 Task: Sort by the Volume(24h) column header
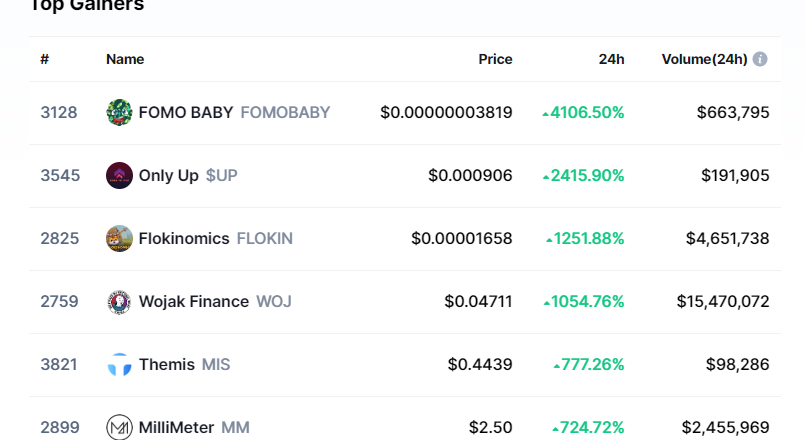(x=704, y=59)
